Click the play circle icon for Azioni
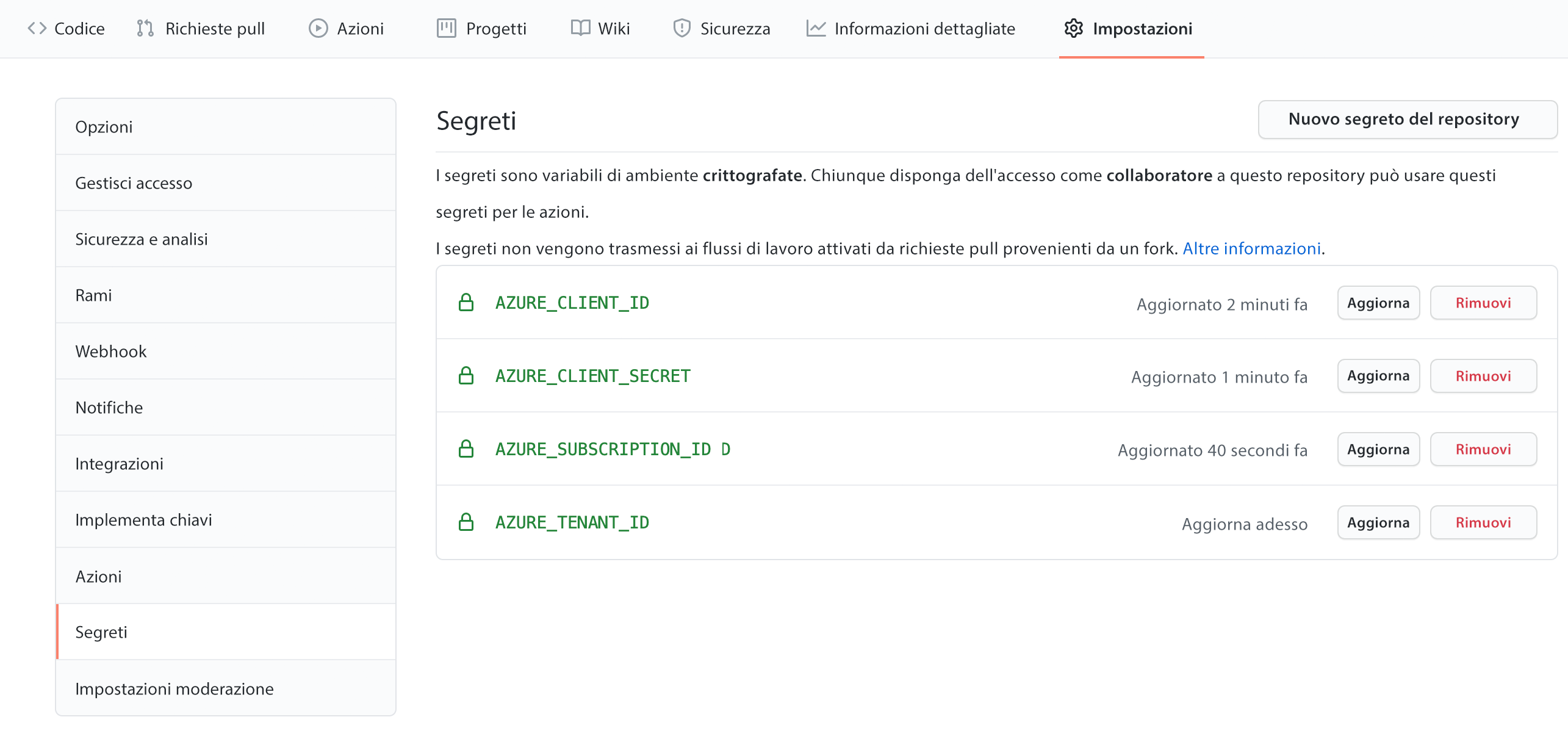This screenshot has height=753, width=1568. click(317, 28)
